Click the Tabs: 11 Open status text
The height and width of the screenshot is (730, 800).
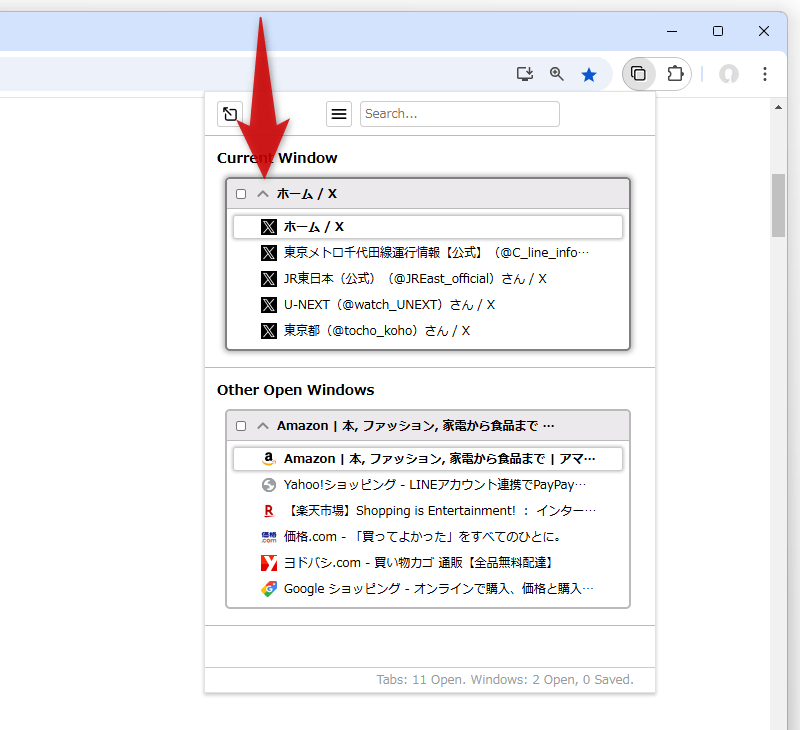[x=505, y=679]
